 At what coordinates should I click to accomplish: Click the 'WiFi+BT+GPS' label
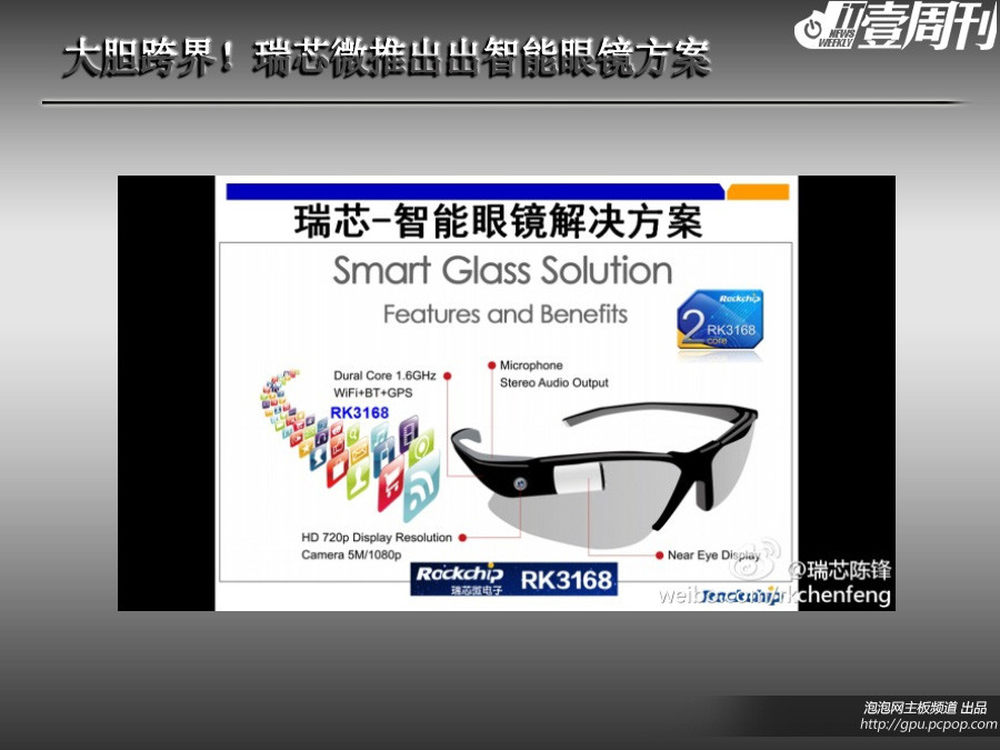point(372,393)
